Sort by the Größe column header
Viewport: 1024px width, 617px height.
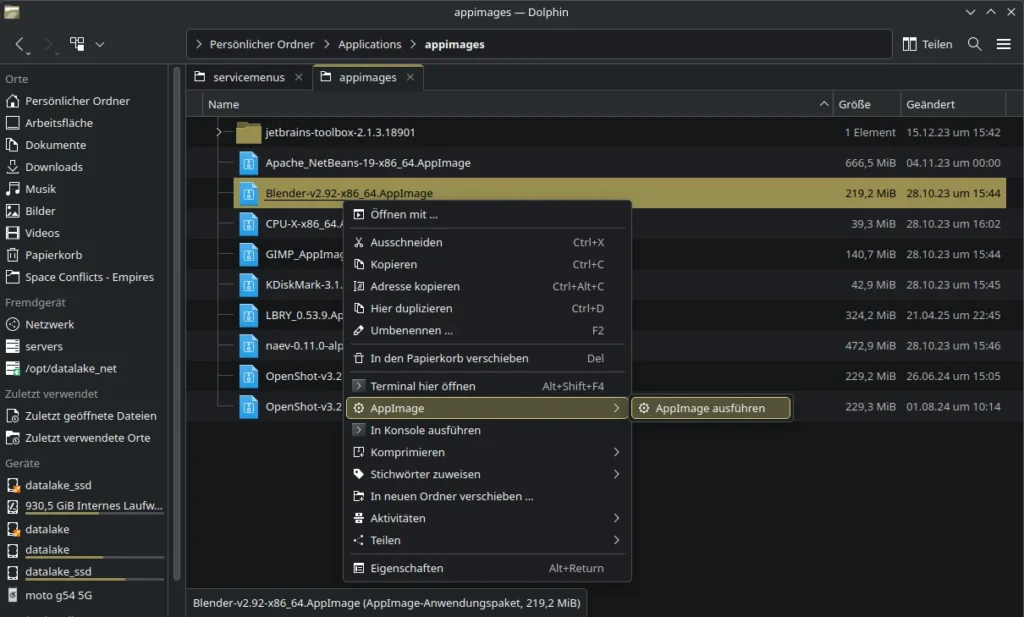click(x=866, y=104)
